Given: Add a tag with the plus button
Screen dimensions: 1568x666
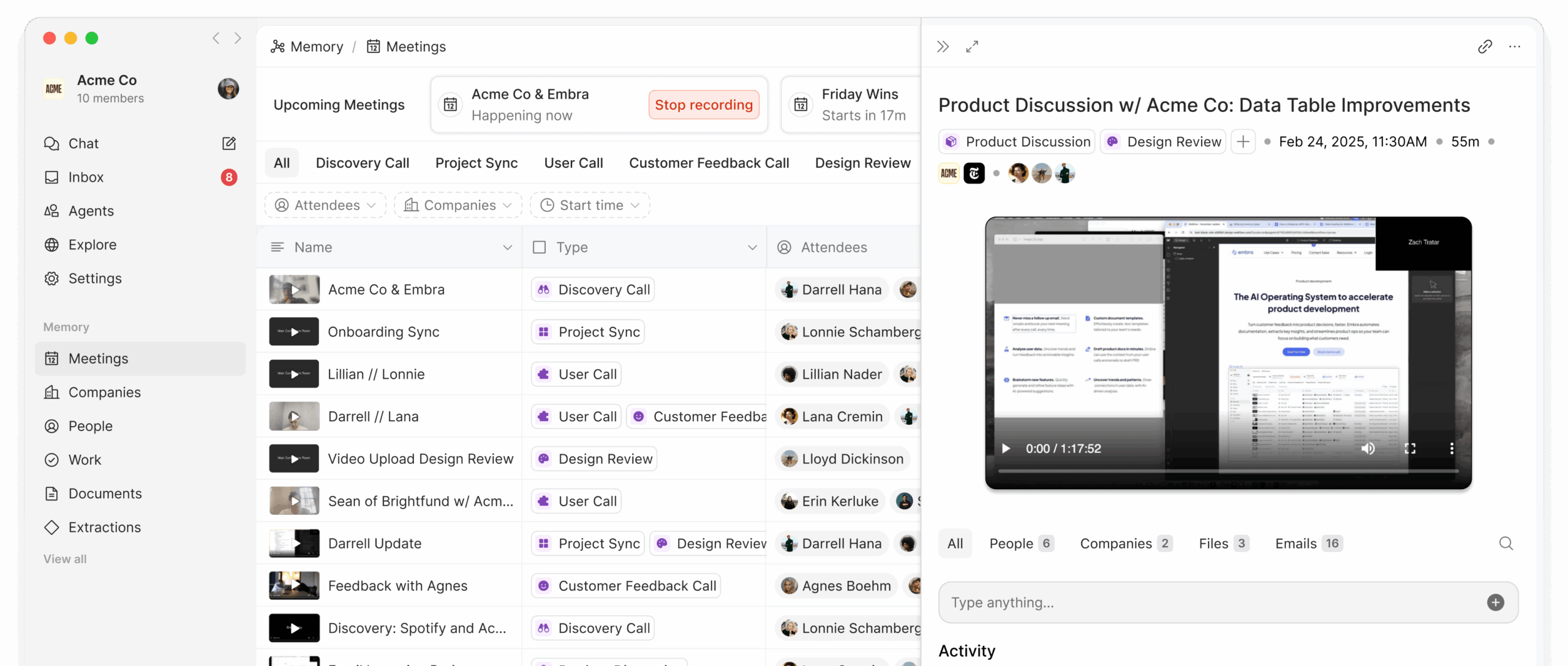Looking at the screenshot, I should pos(1243,142).
